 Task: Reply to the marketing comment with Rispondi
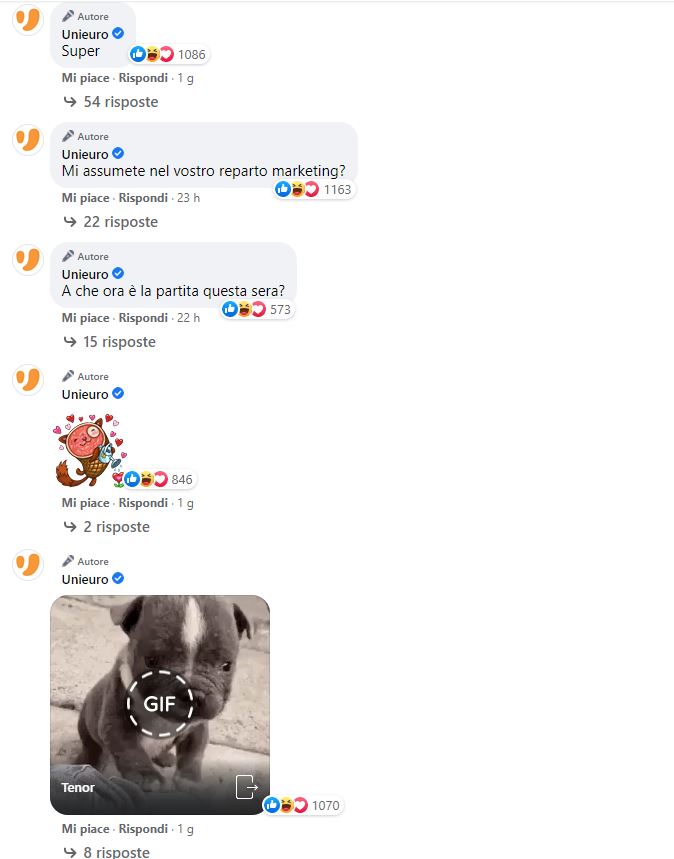143,198
